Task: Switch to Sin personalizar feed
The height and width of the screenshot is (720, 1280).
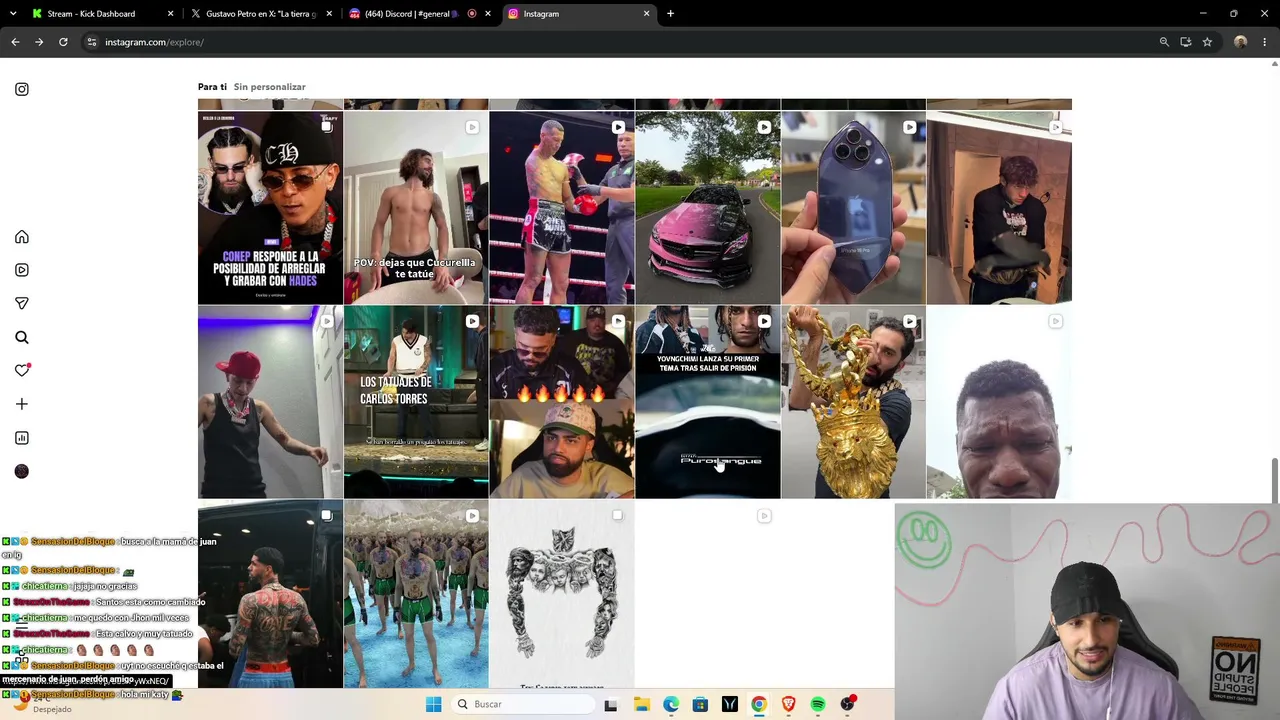Action: coord(270,87)
